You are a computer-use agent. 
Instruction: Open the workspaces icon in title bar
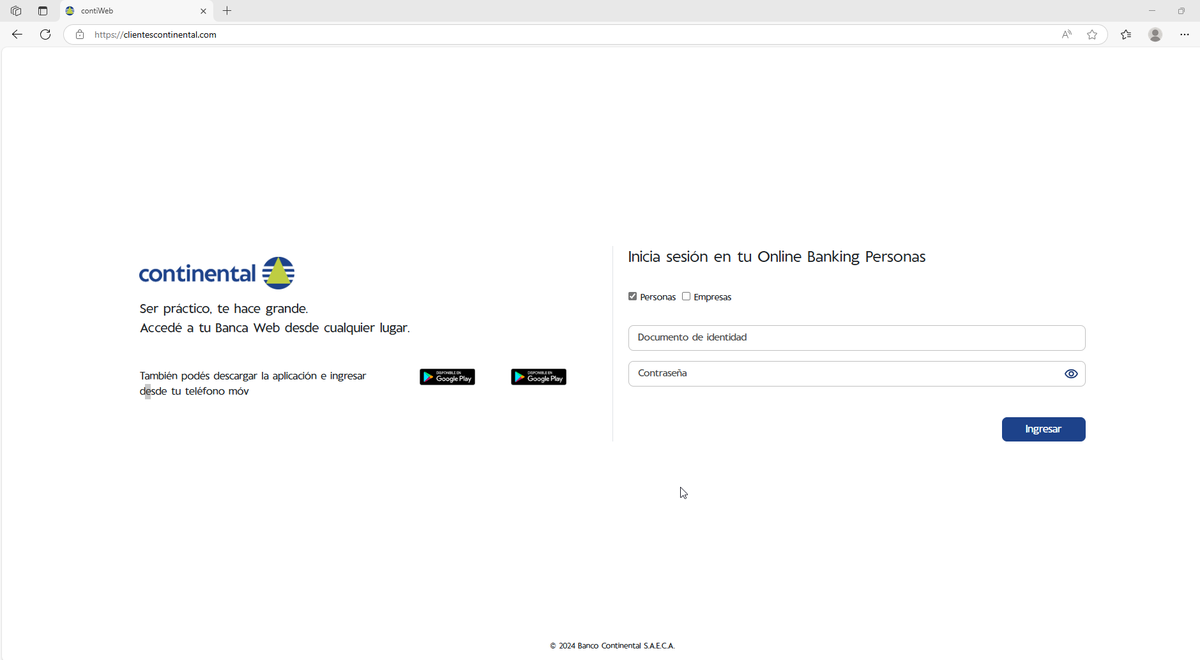pyautogui.click(x=16, y=11)
